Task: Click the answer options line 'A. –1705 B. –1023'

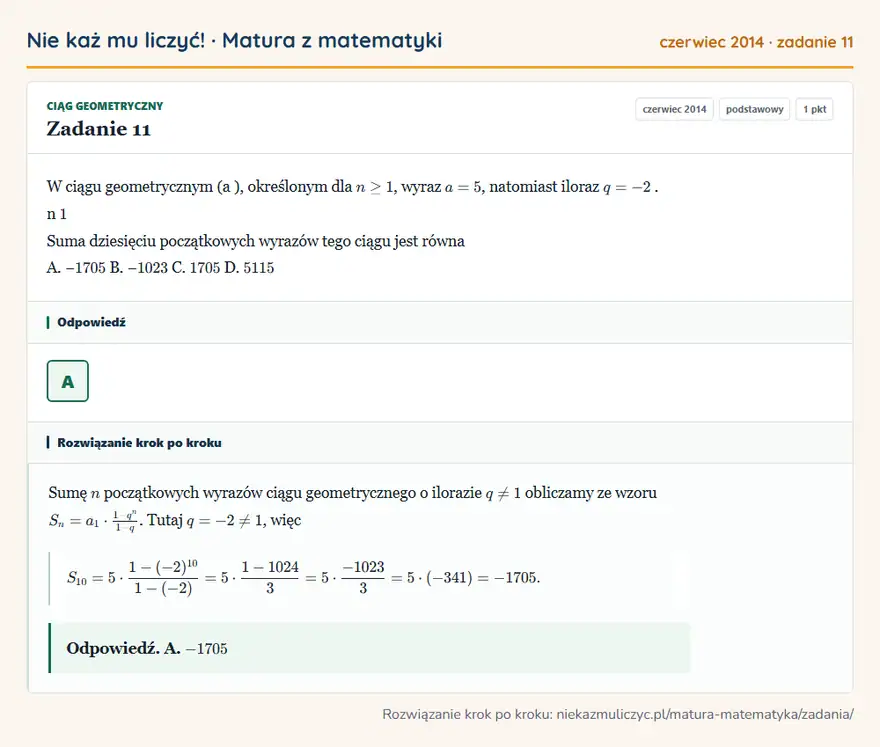Action: 161,268
